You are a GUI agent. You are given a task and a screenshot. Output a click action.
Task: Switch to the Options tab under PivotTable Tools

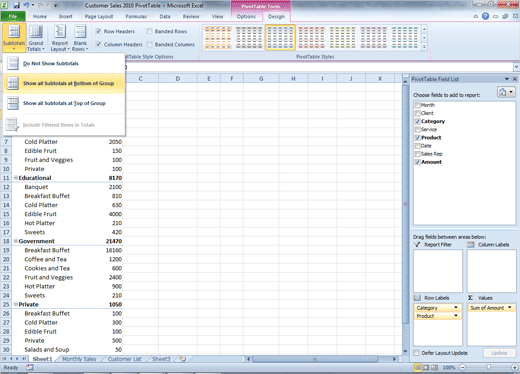[246, 16]
